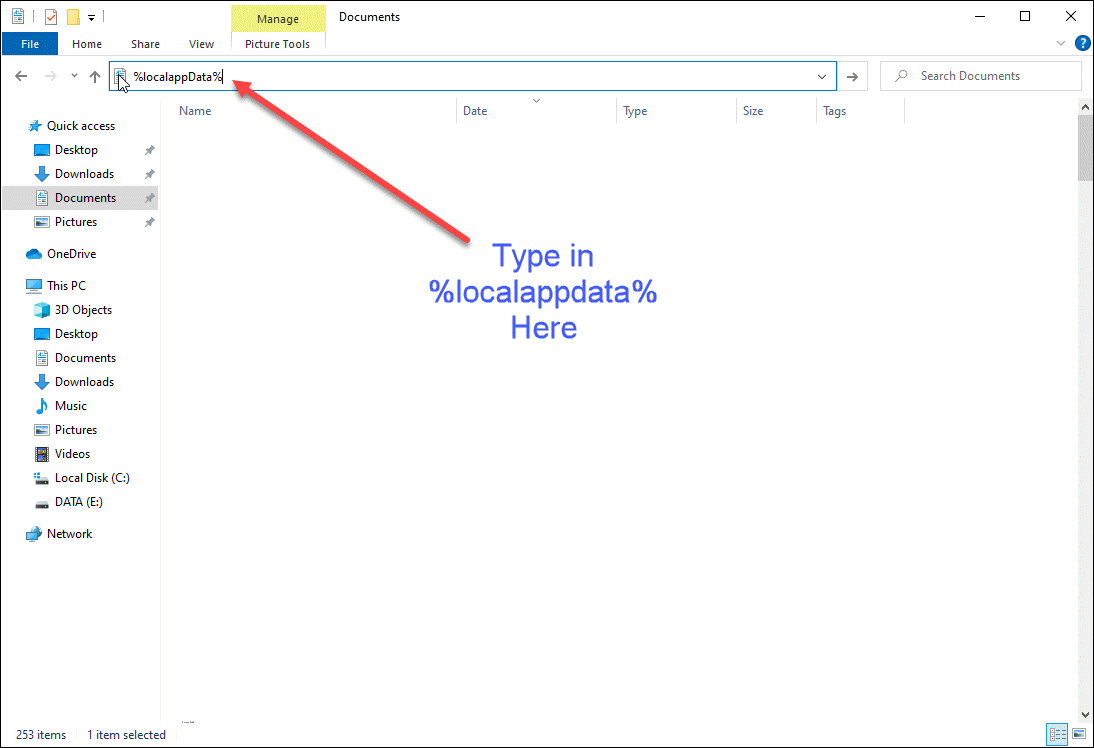Select Local Disk (C:) in the navigation pane
1094x748 pixels.
tap(92, 478)
